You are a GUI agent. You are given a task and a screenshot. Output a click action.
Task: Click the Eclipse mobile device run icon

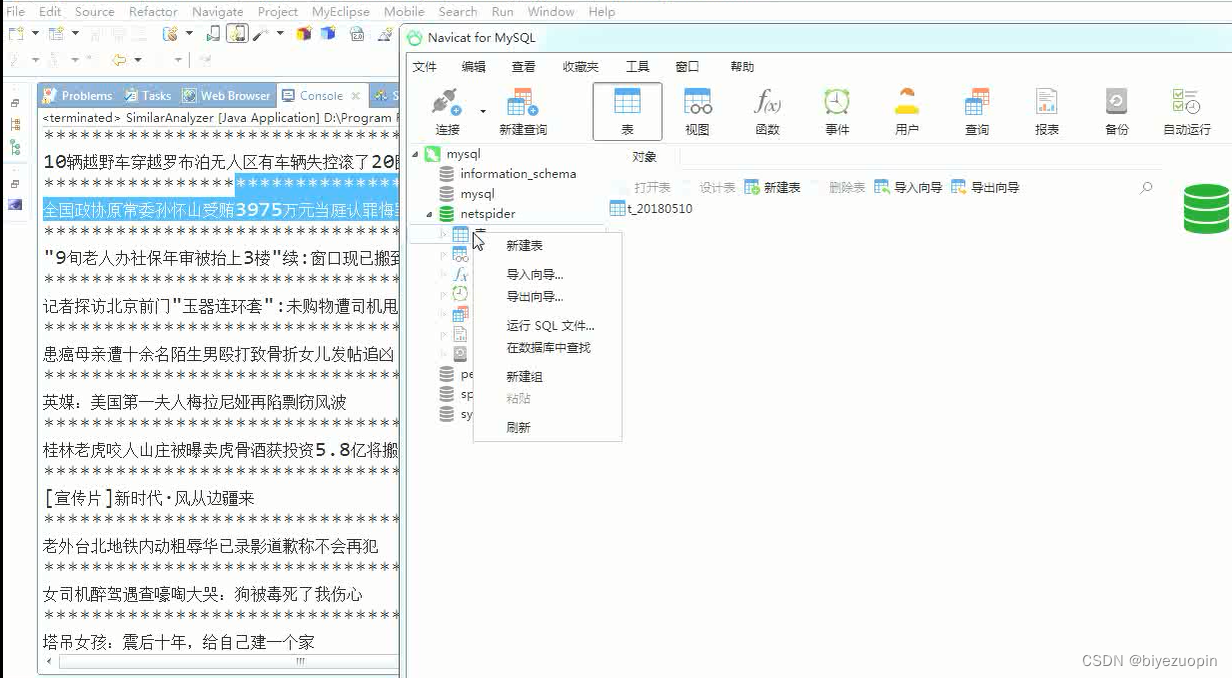[213, 33]
